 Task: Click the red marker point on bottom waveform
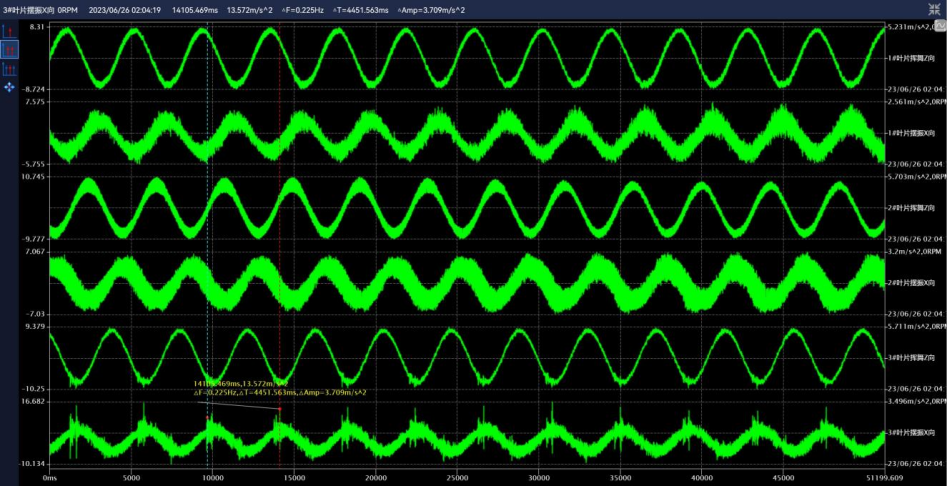coord(280,409)
